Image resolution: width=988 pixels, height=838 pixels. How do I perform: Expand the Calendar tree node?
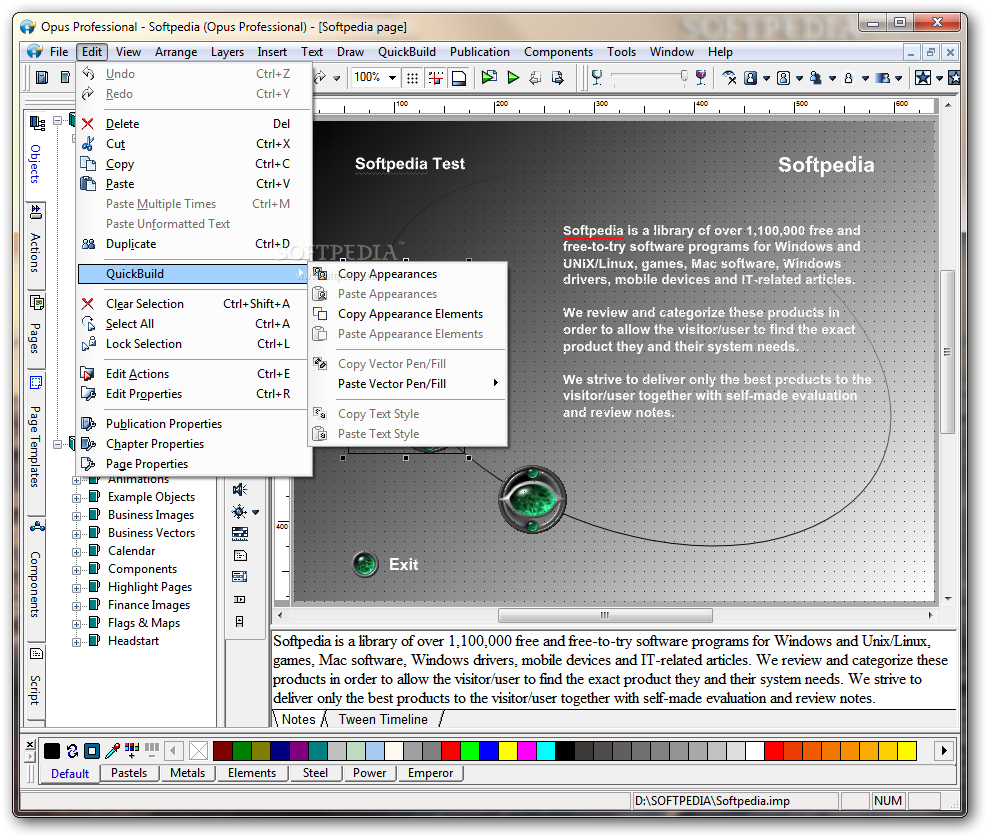point(76,552)
